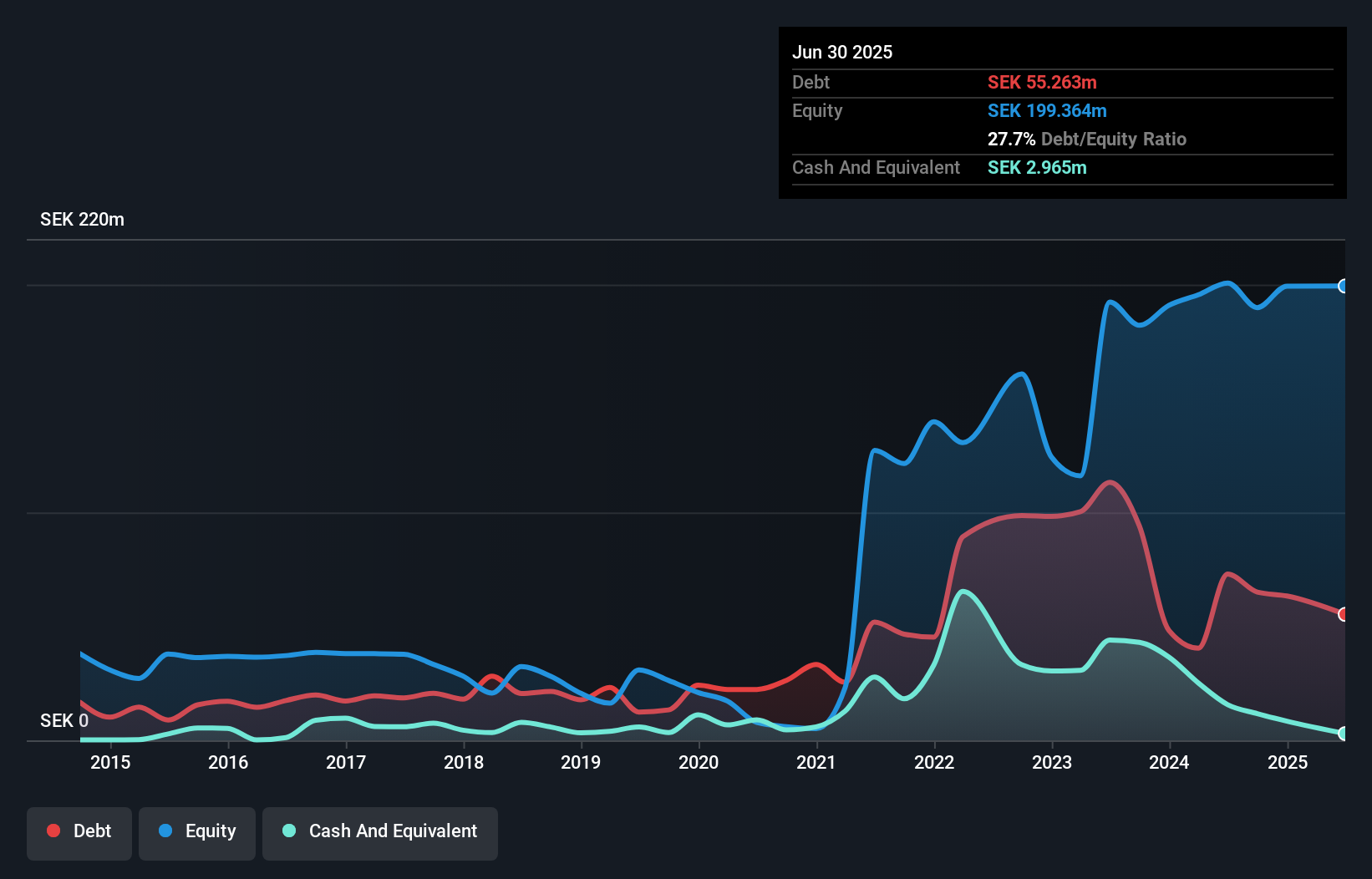Select the Debt endpoint marker on the chart
The width and height of the screenshot is (1372, 879).
pyautogui.click(x=1344, y=614)
